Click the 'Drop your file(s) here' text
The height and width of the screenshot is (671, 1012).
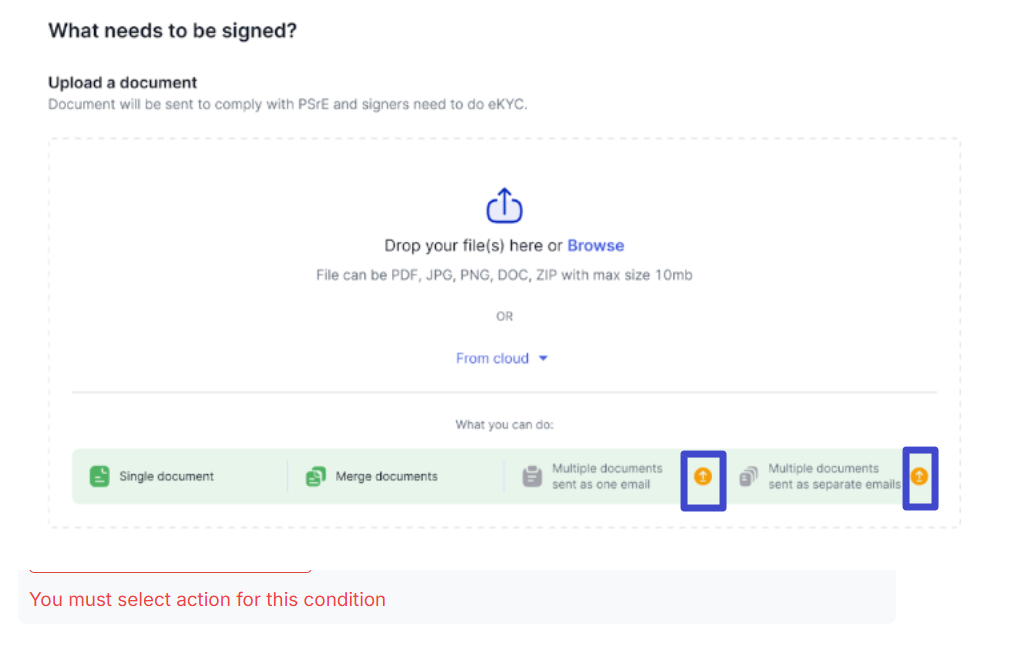[463, 245]
